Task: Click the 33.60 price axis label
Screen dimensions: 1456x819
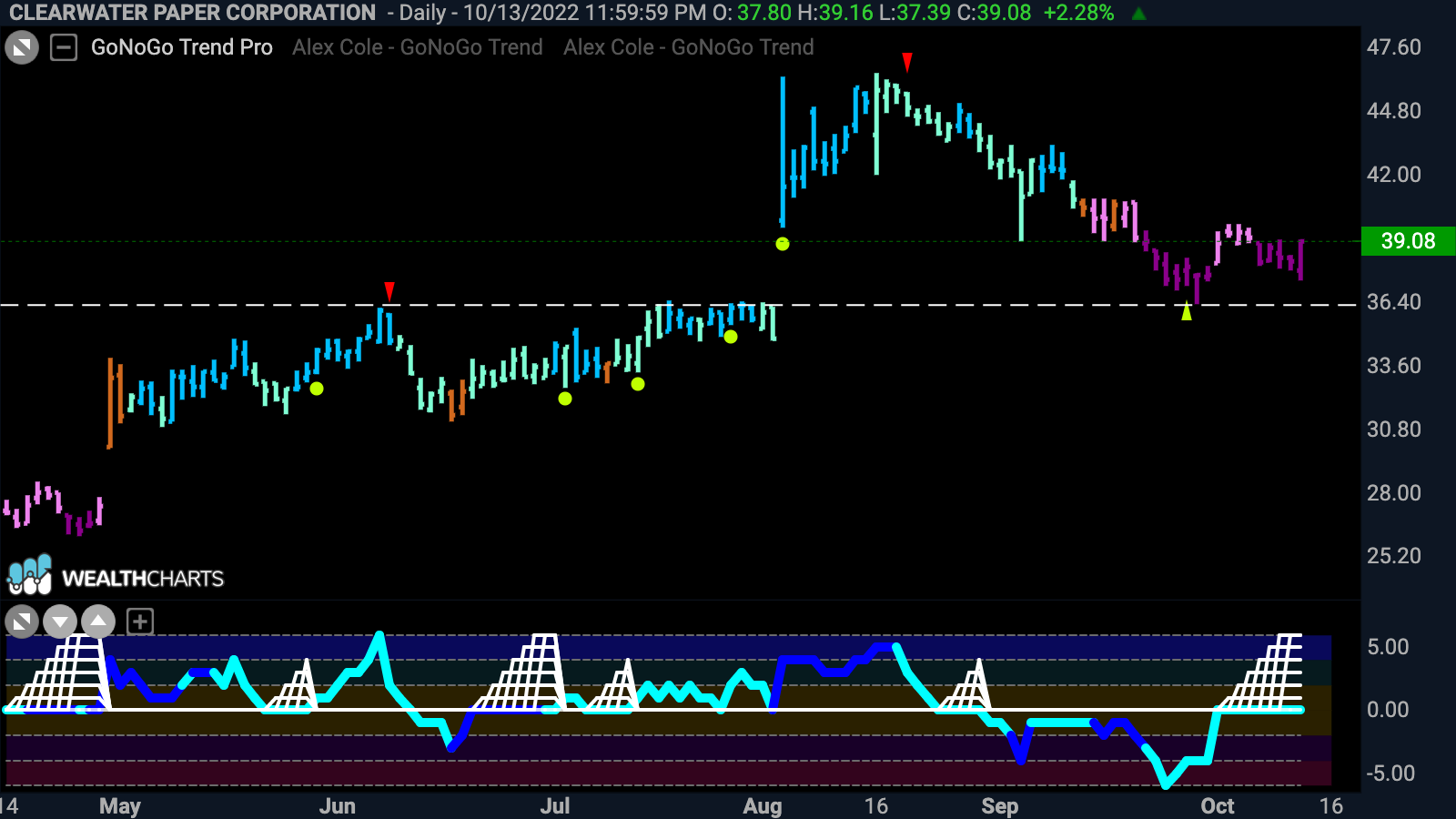Action: pos(1393,366)
